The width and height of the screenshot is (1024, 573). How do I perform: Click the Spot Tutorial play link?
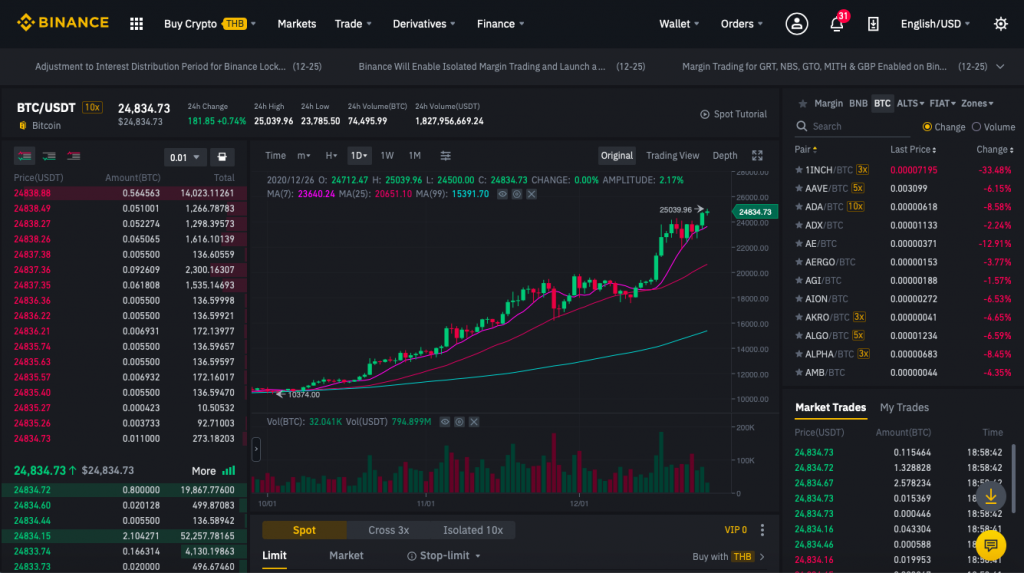tap(733, 114)
